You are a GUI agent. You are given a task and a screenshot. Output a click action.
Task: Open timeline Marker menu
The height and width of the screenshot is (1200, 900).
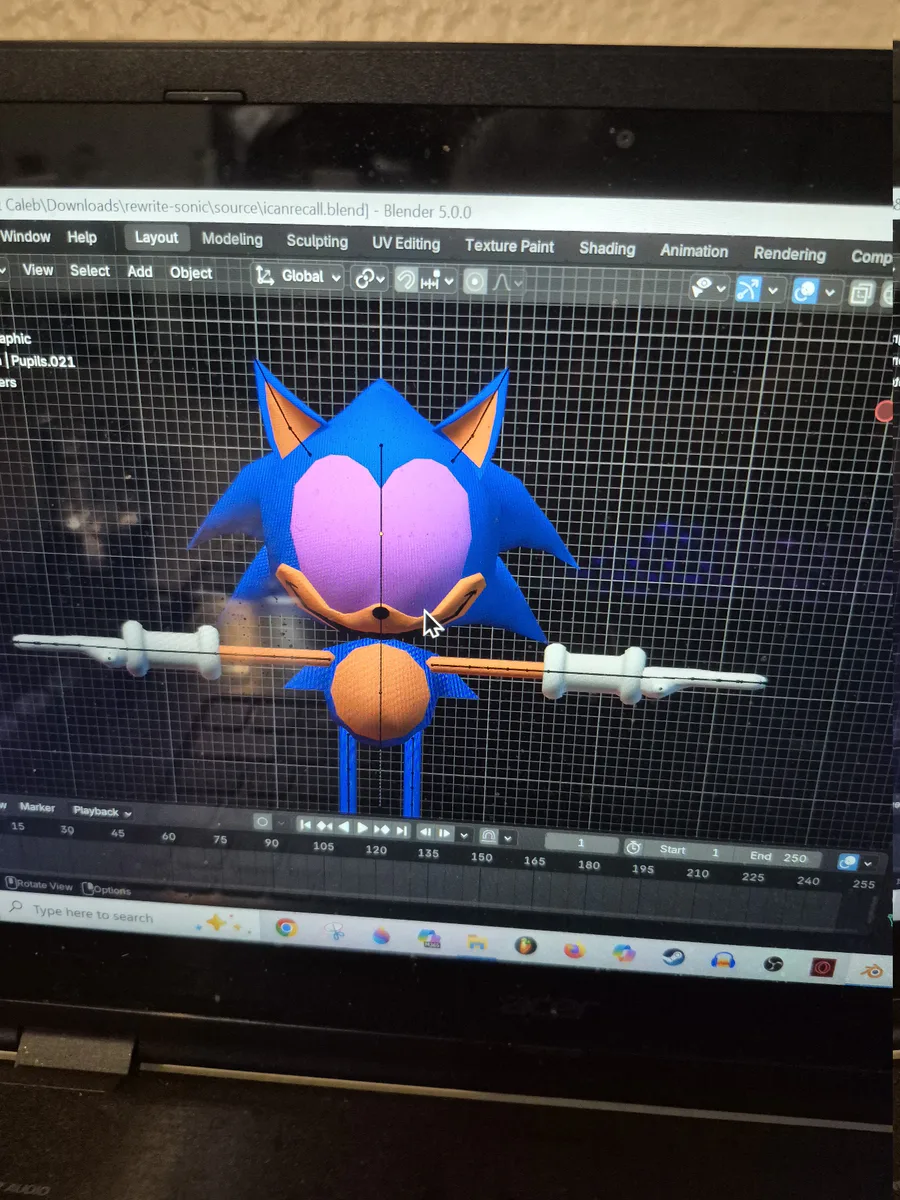[x=38, y=808]
